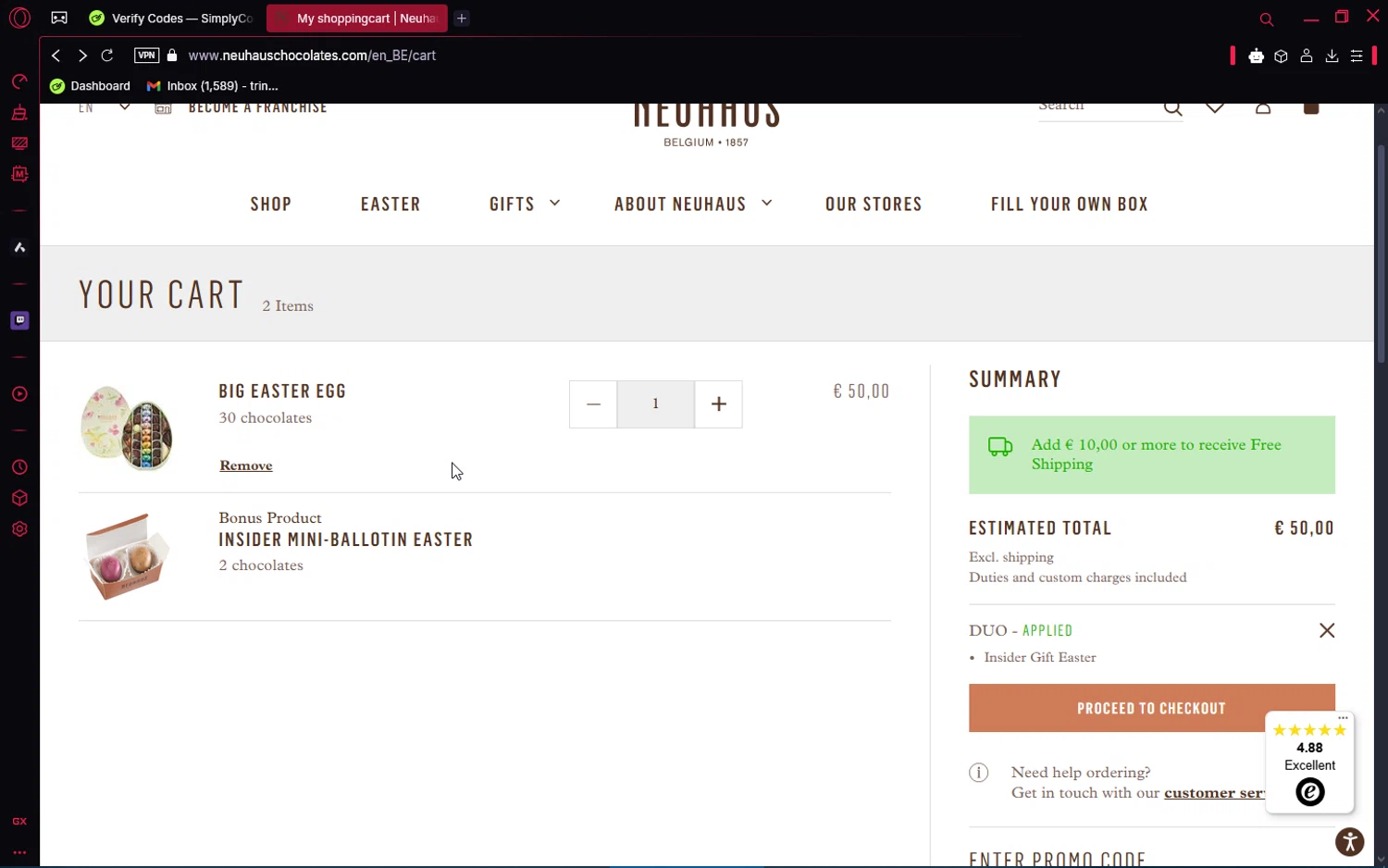Click the INSIDER MINI-BALLOTIN EASTER title
This screenshot has height=868, width=1388.
[x=345, y=539]
